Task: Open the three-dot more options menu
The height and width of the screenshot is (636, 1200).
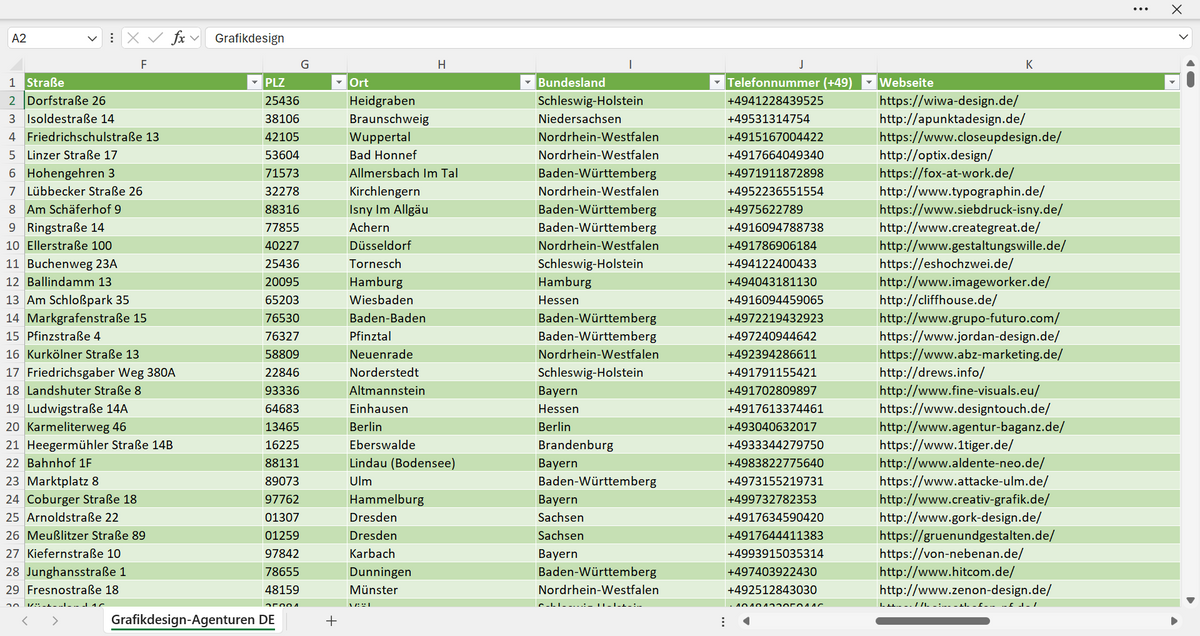Action: pyautogui.click(x=1141, y=8)
